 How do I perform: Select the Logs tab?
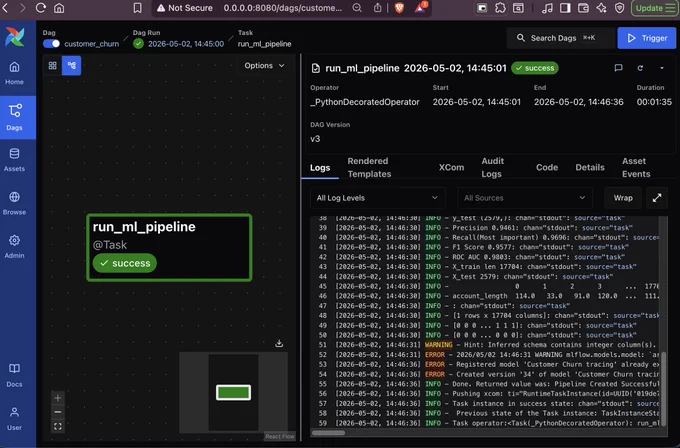[320, 167]
